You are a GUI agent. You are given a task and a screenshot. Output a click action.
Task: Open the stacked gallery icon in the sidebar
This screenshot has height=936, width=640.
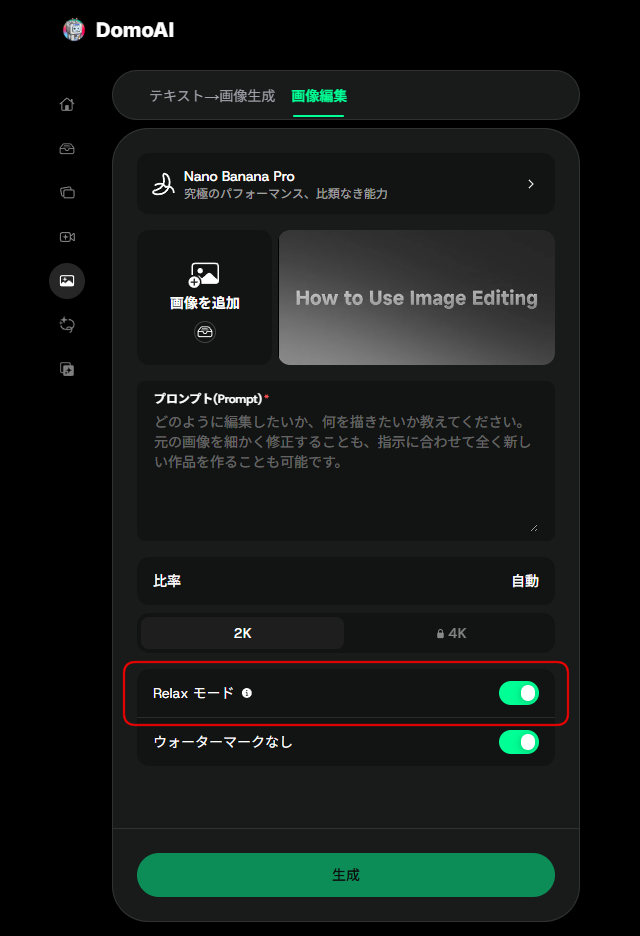(67, 192)
